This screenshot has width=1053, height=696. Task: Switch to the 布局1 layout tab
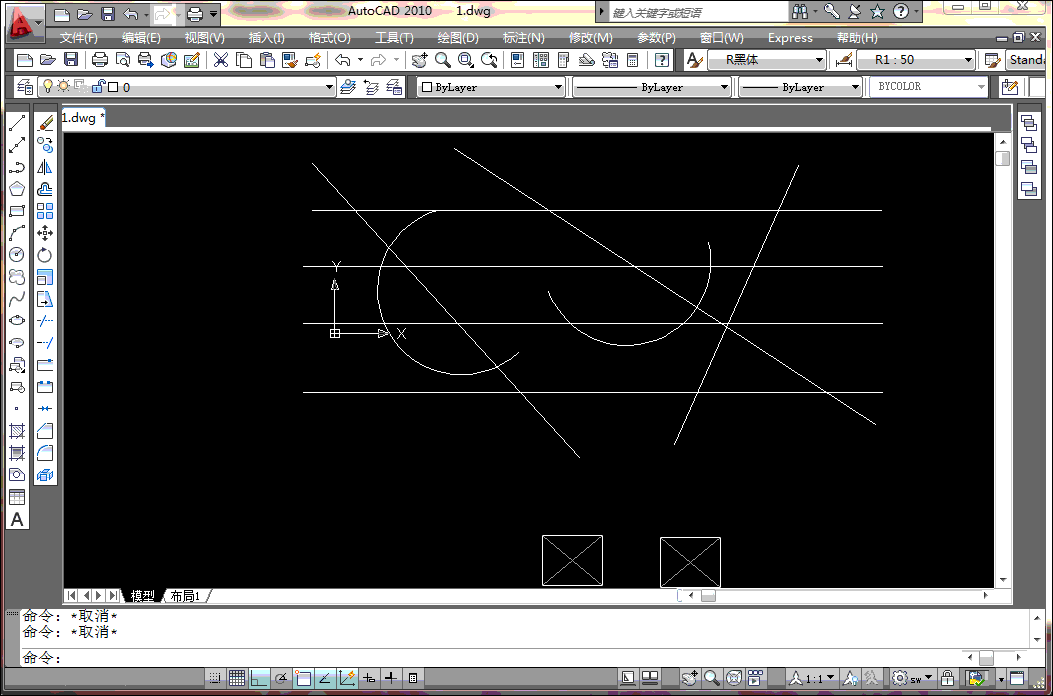185,596
